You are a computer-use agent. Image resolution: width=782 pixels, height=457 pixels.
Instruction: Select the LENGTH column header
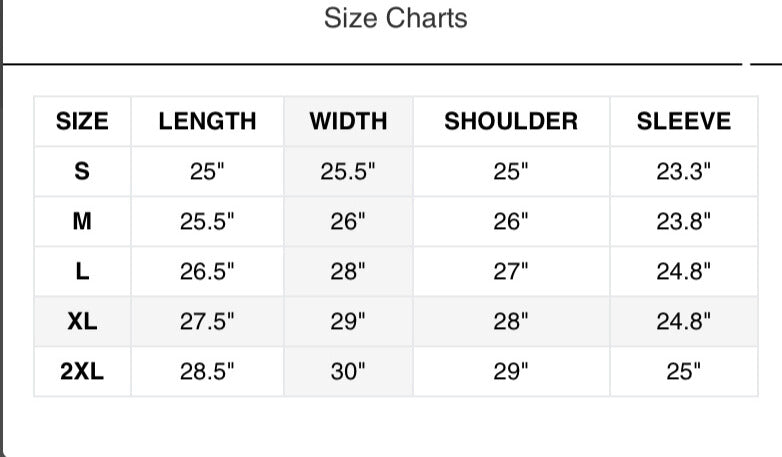click(x=207, y=121)
